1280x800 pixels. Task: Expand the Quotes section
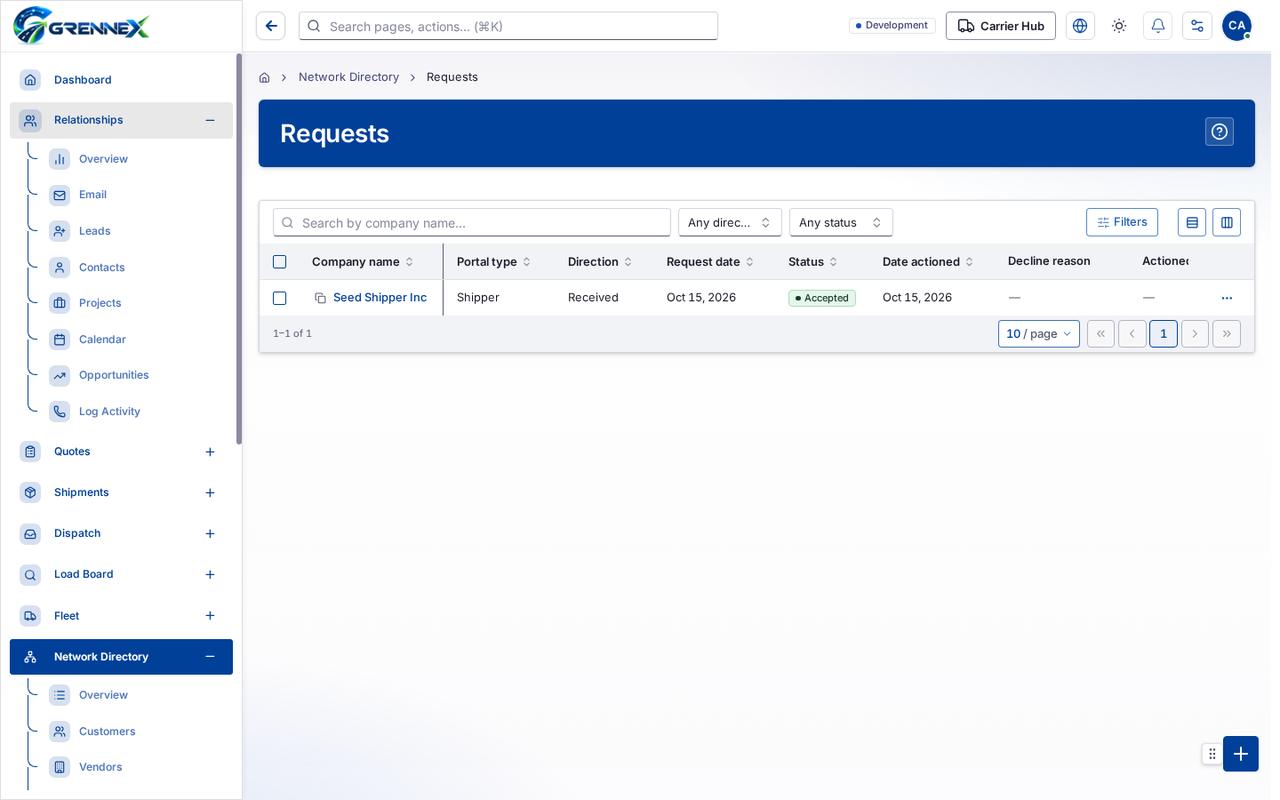tap(210, 452)
